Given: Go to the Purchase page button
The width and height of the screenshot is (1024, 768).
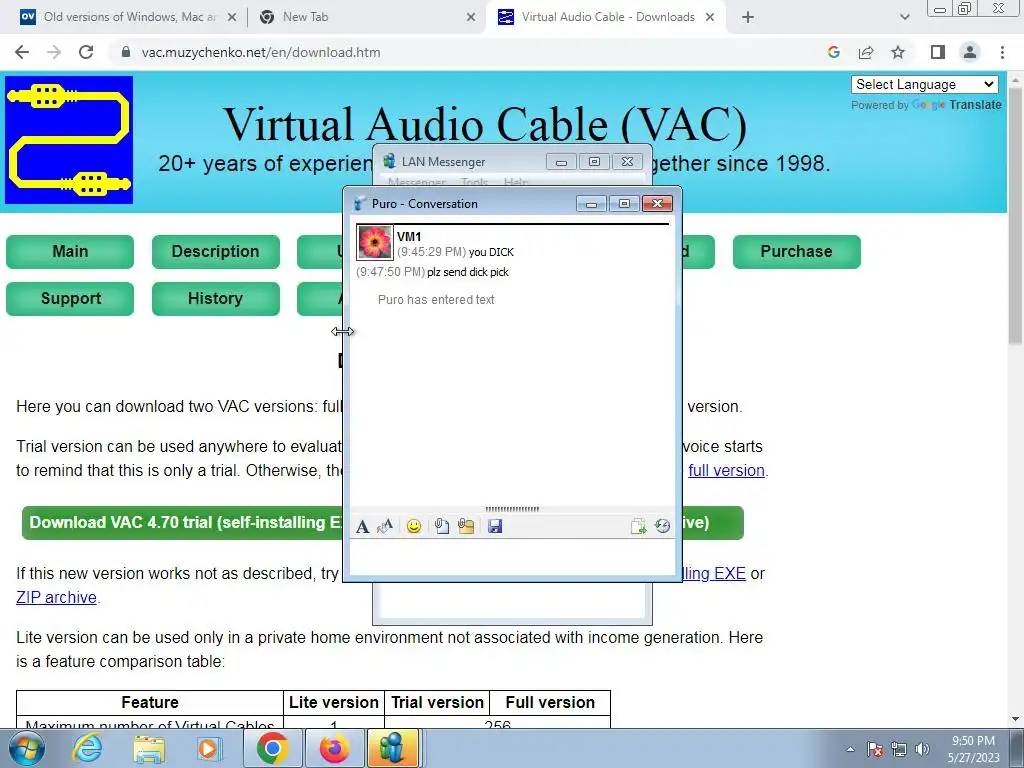Looking at the screenshot, I should 797,251.
